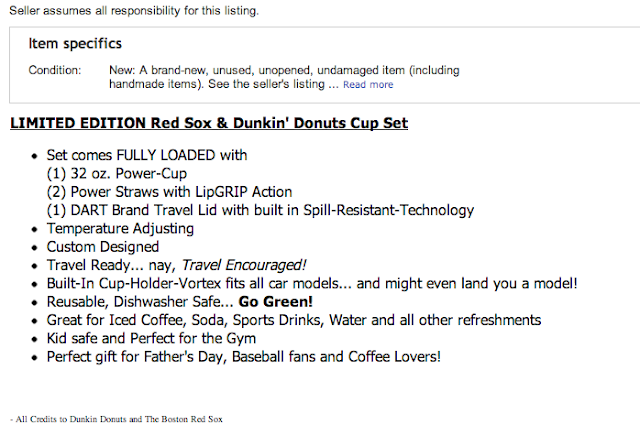640x436 pixels.
Task: Click the Item specifics heading
Action: pos(75,44)
